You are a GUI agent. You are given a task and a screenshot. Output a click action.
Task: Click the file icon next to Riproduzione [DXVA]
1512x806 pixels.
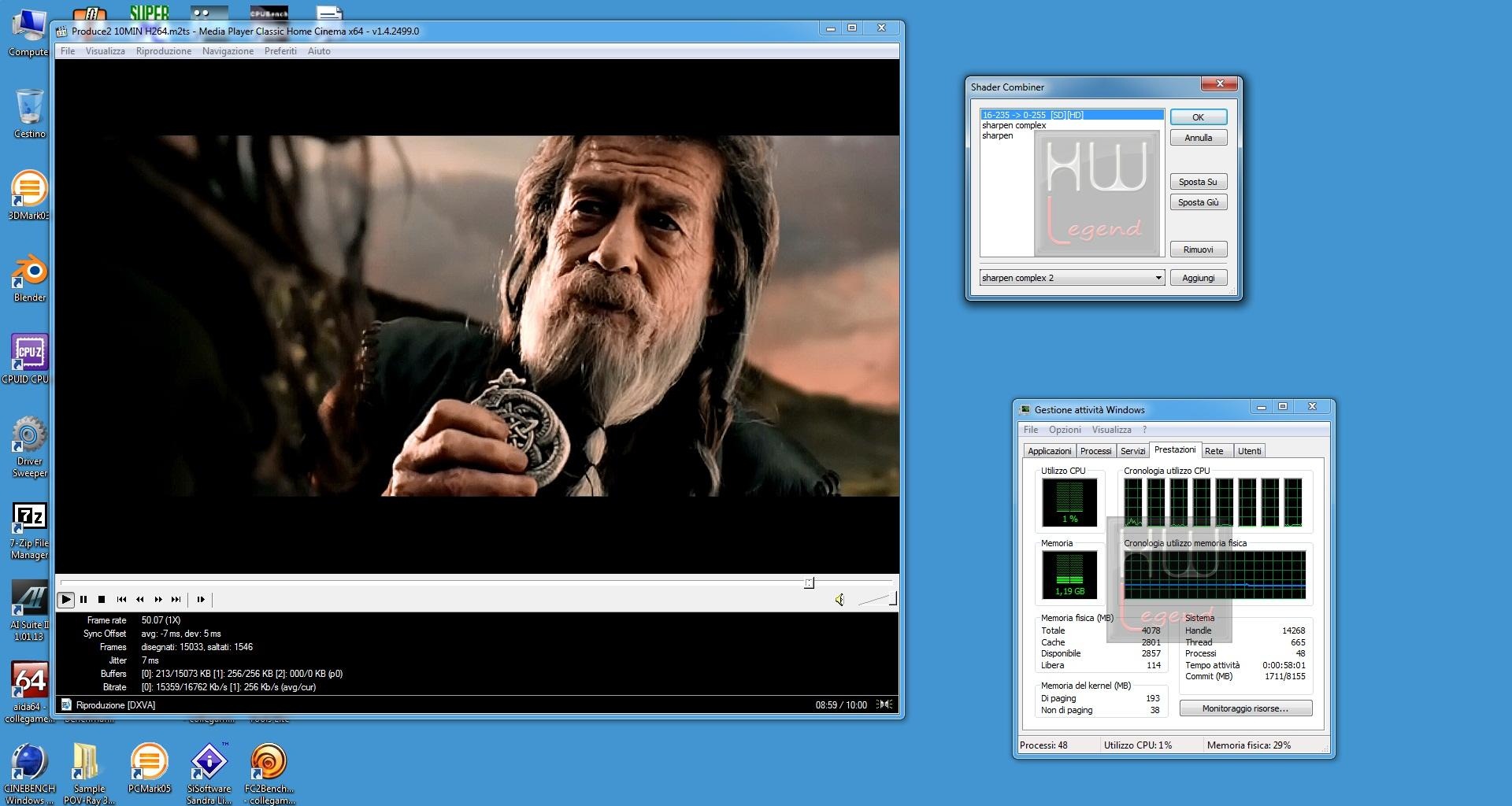coord(66,704)
